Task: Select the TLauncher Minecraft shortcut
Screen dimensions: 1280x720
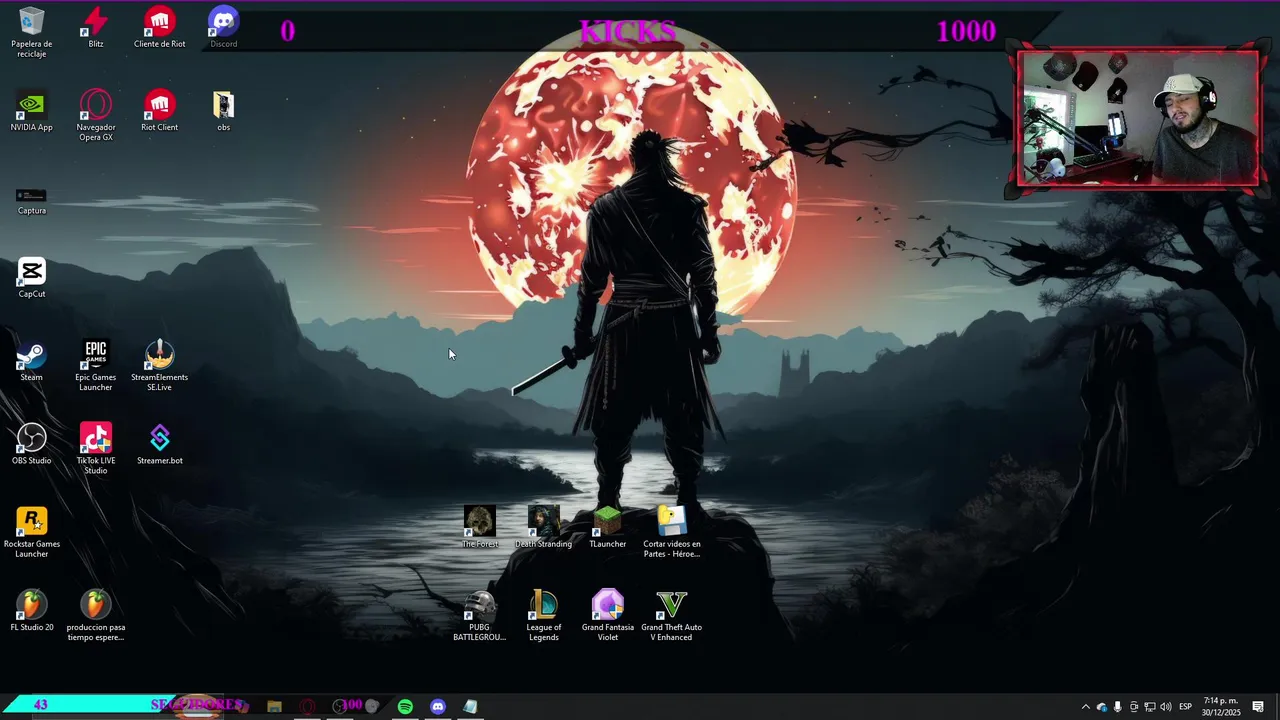Action: click(x=608, y=527)
